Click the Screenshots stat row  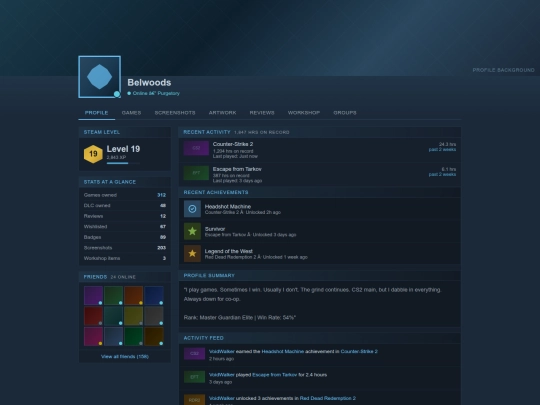[125, 248]
